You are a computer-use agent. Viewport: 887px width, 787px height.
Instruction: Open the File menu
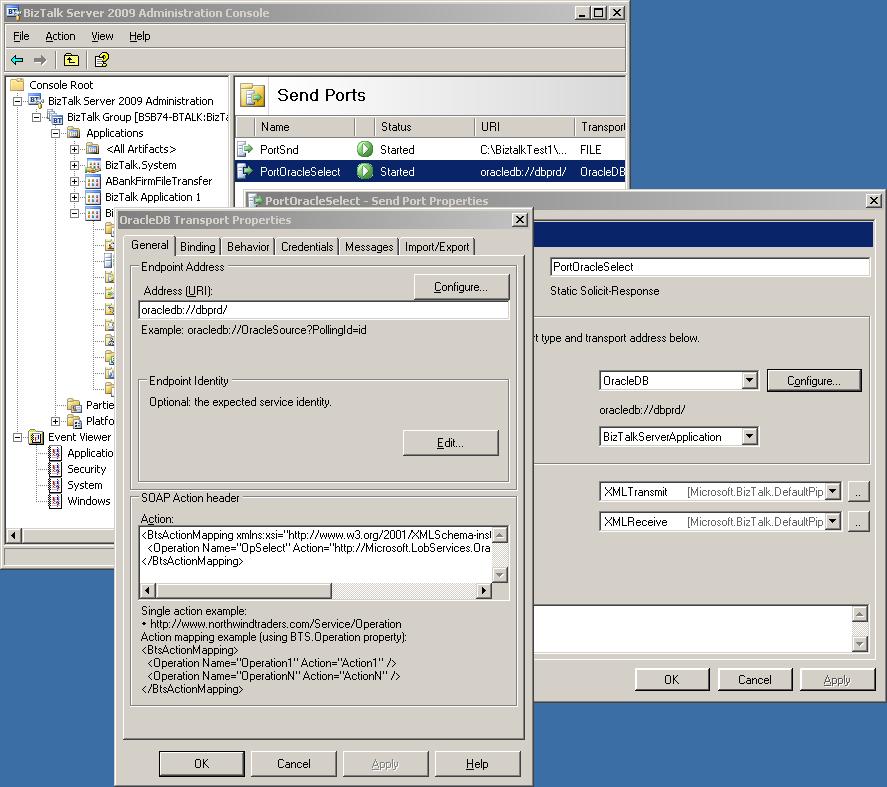[21, 36]
